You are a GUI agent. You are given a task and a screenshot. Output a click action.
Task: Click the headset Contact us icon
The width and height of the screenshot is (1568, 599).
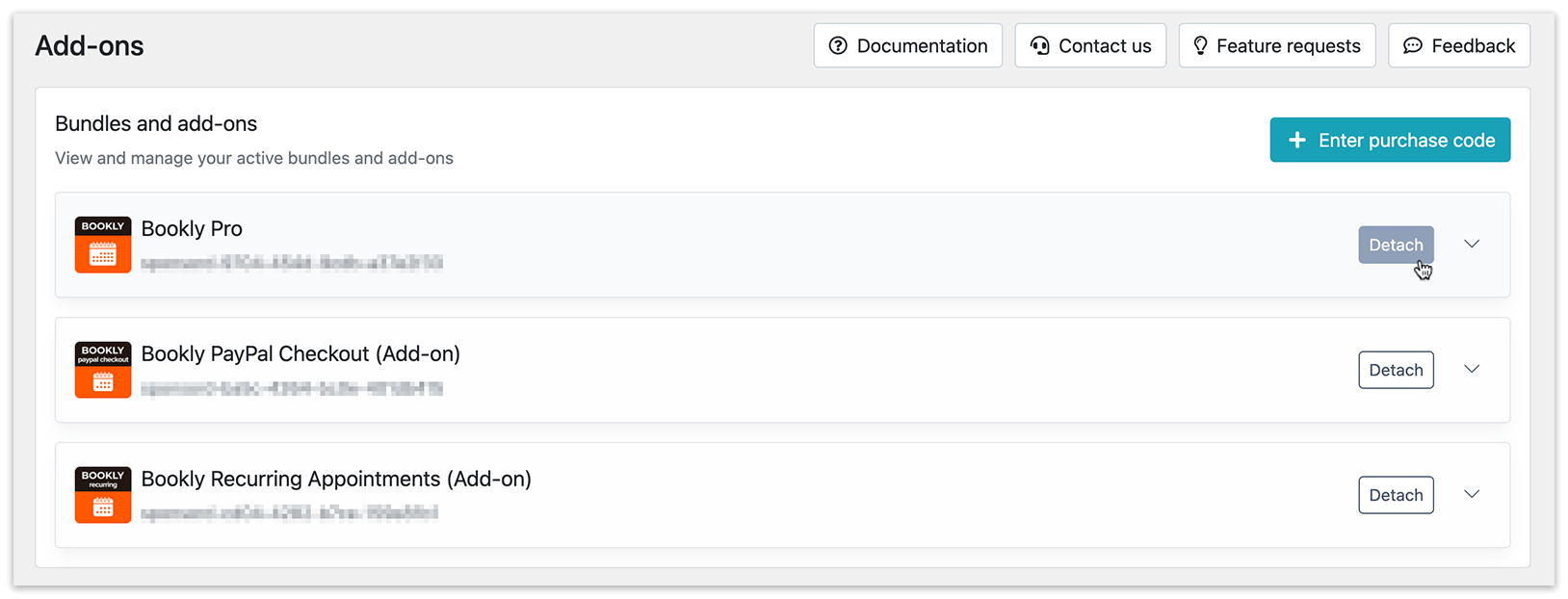tap(1039, 45)
